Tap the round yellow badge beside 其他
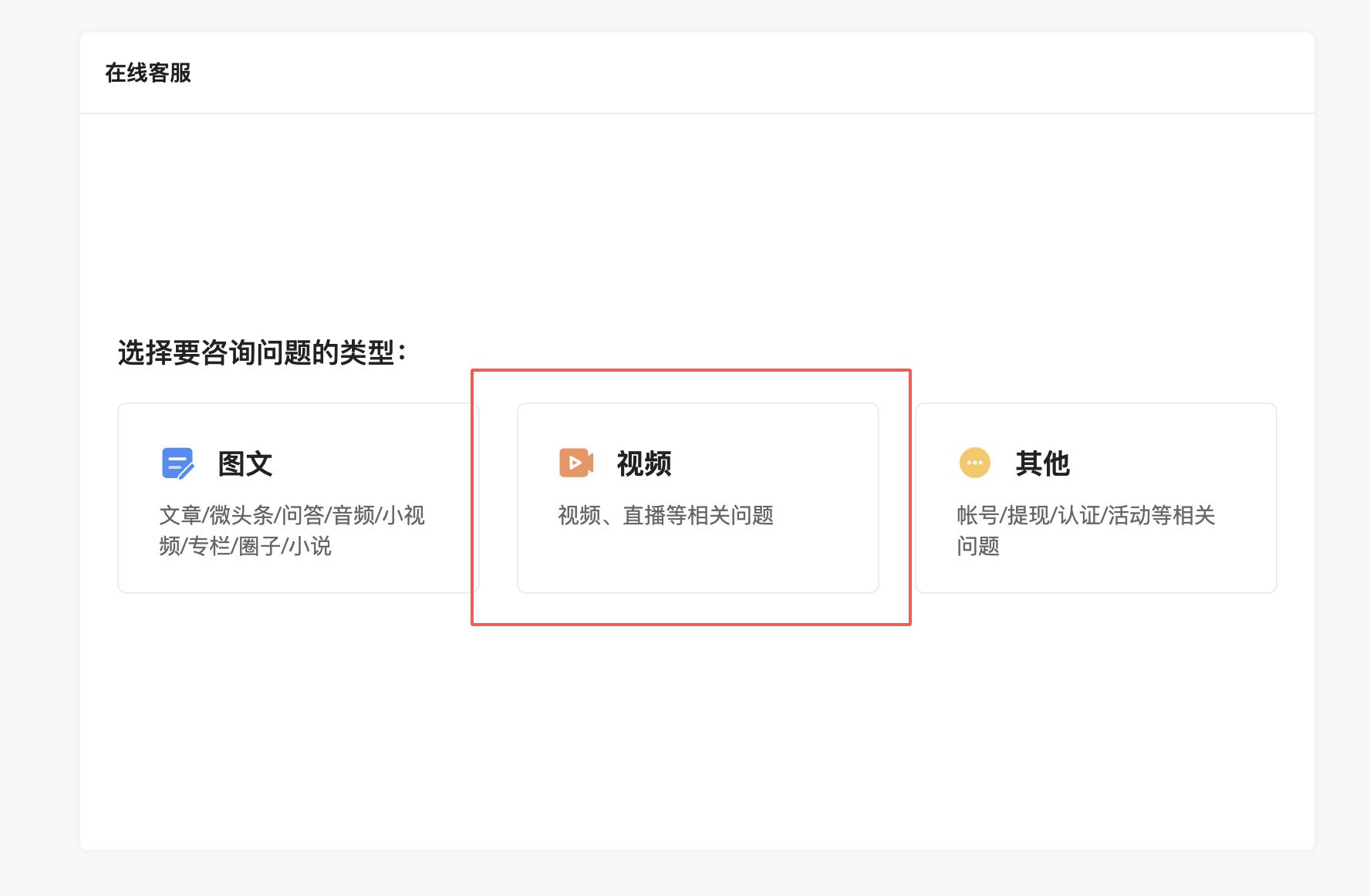Image resolution: width=1370 pixels, height=896 pixels. 974,463
